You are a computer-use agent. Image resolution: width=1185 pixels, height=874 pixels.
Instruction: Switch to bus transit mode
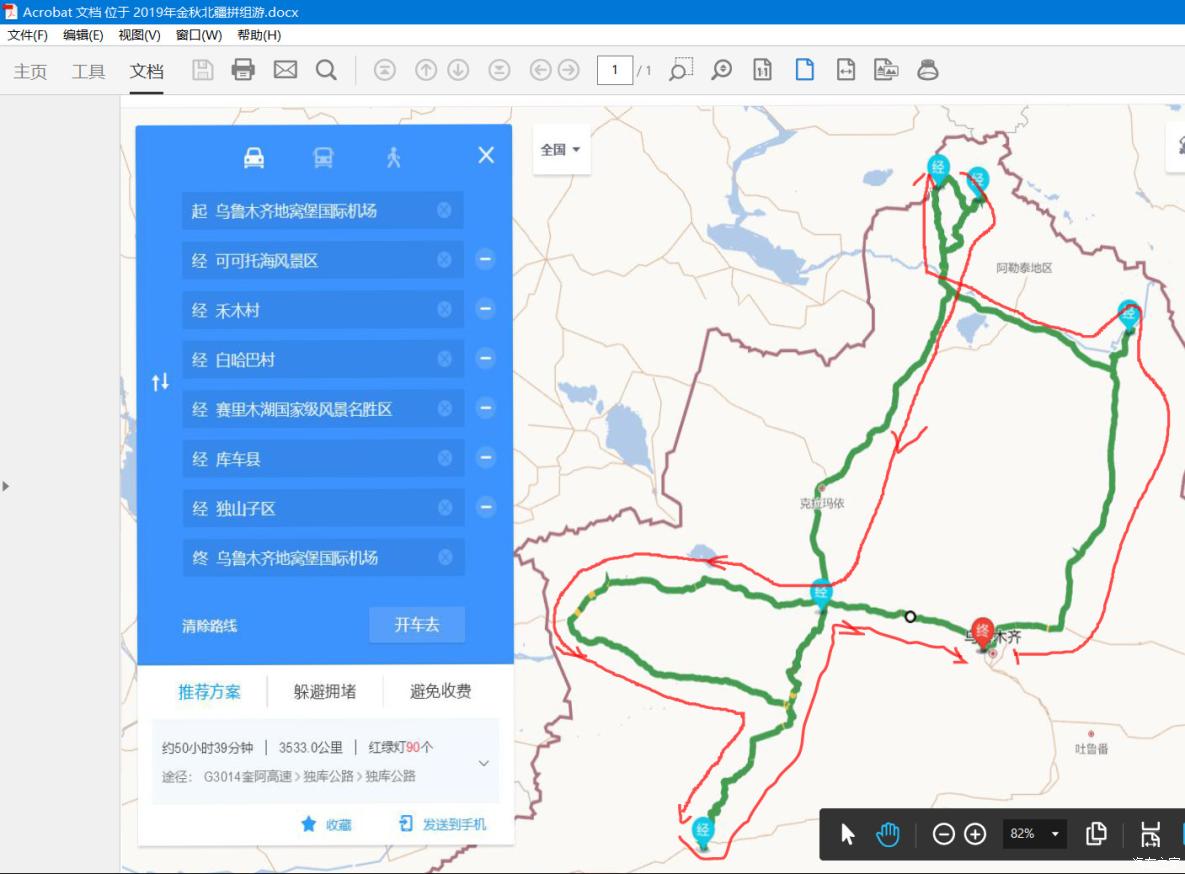point(323,156)
